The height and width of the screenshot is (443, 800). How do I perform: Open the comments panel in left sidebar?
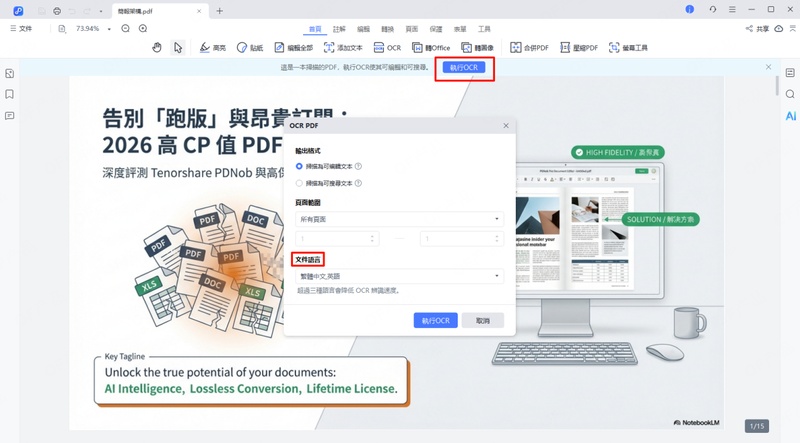point(9,116)
